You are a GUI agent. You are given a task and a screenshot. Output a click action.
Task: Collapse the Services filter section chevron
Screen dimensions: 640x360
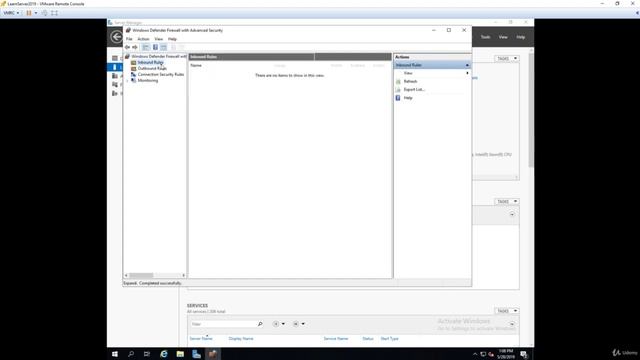click(512, 324)
